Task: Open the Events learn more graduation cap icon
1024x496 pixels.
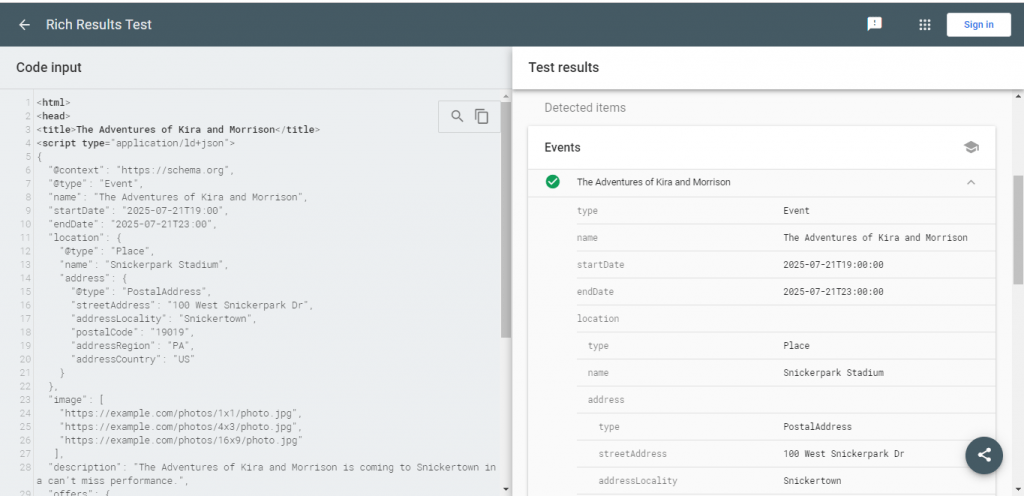Action: pyautogui.click(x=971, y=147)
